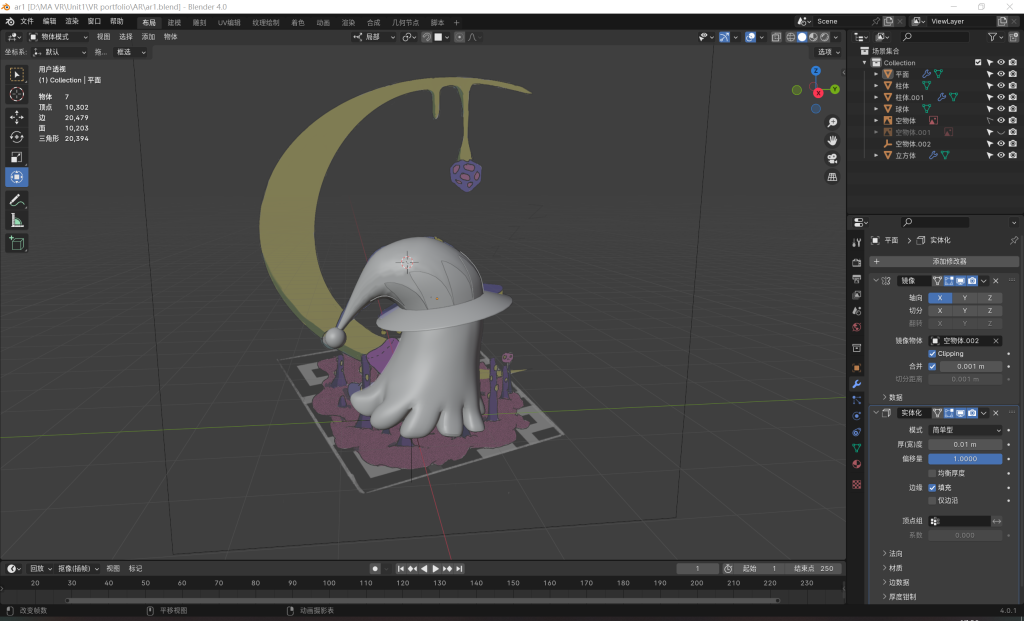Screen dimensions: 1024x621
Task: Activate the Move tool
Action: point(17,117)
